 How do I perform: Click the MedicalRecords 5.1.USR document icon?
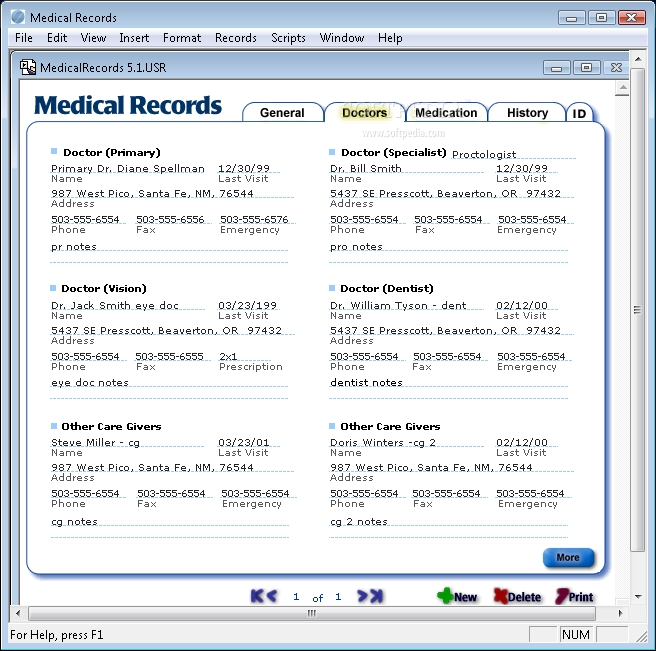point(28,68)
